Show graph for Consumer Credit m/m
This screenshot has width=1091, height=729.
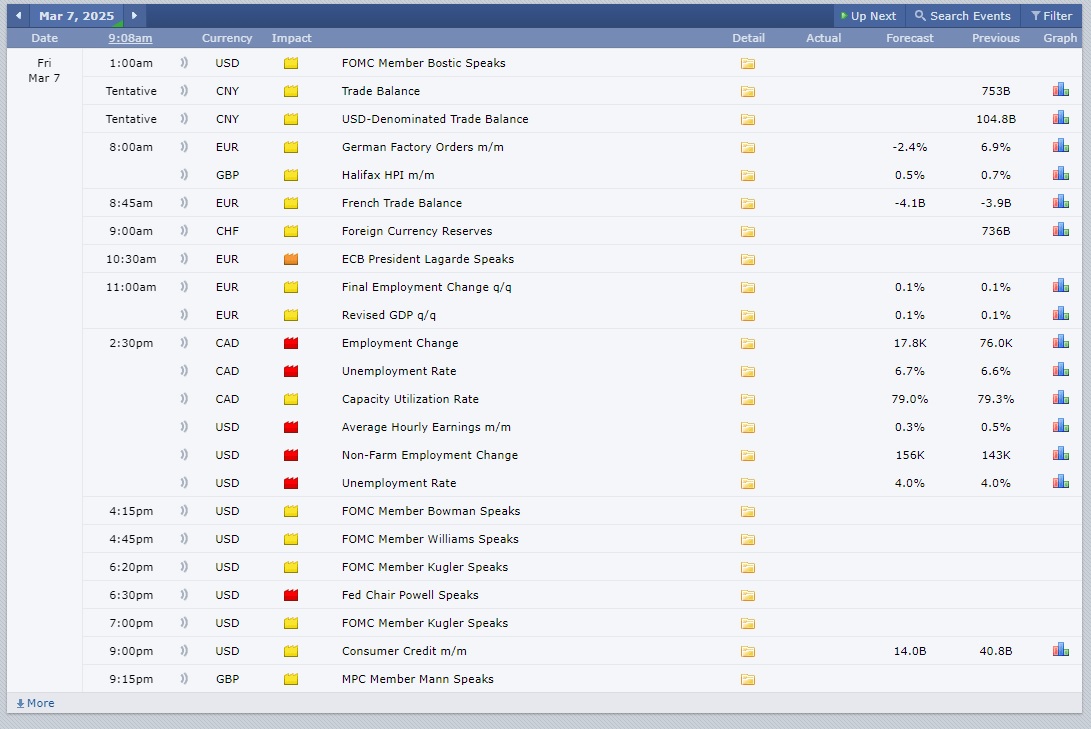pos(1060,650)
